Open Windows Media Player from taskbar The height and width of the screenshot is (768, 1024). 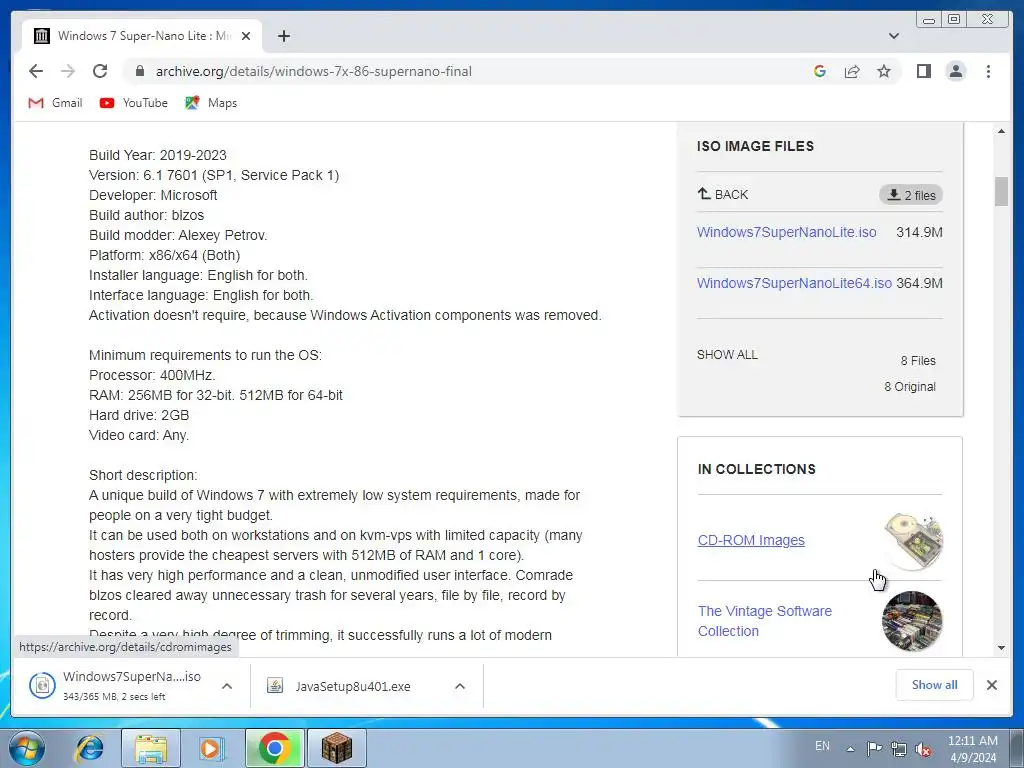point(211,748)
